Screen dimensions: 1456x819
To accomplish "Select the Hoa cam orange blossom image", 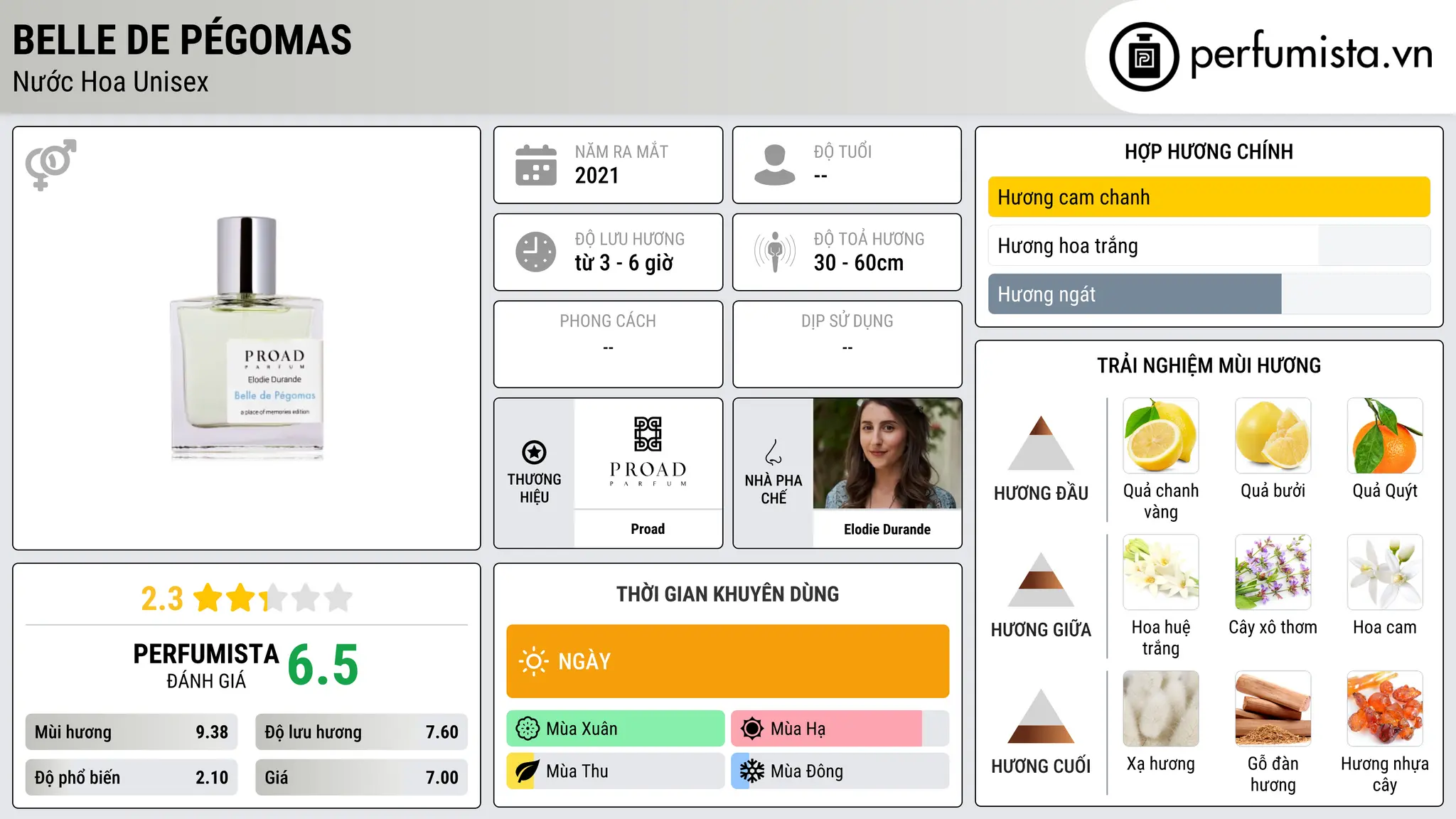I will pyautogui.click(x=1385, y=572).
